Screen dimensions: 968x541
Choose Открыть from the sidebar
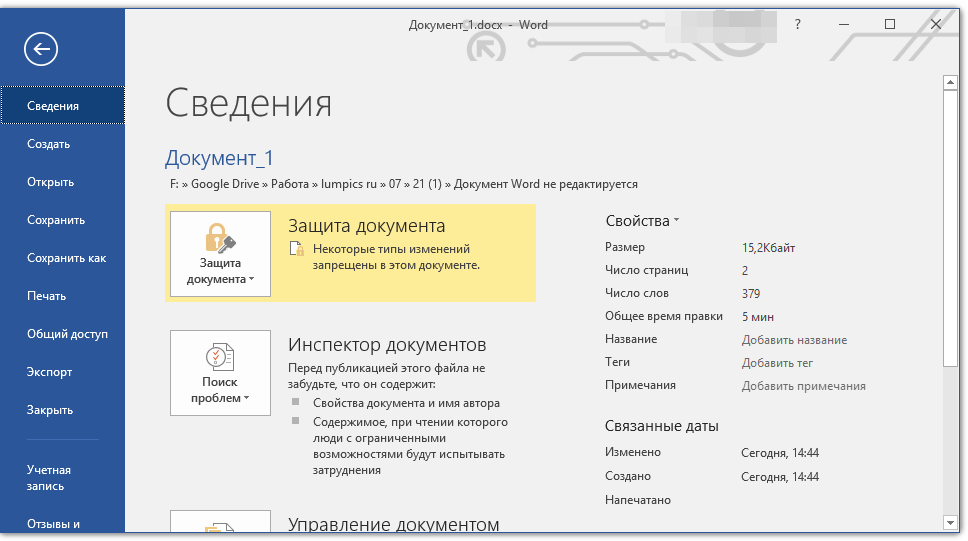click(x=51, y=182)
